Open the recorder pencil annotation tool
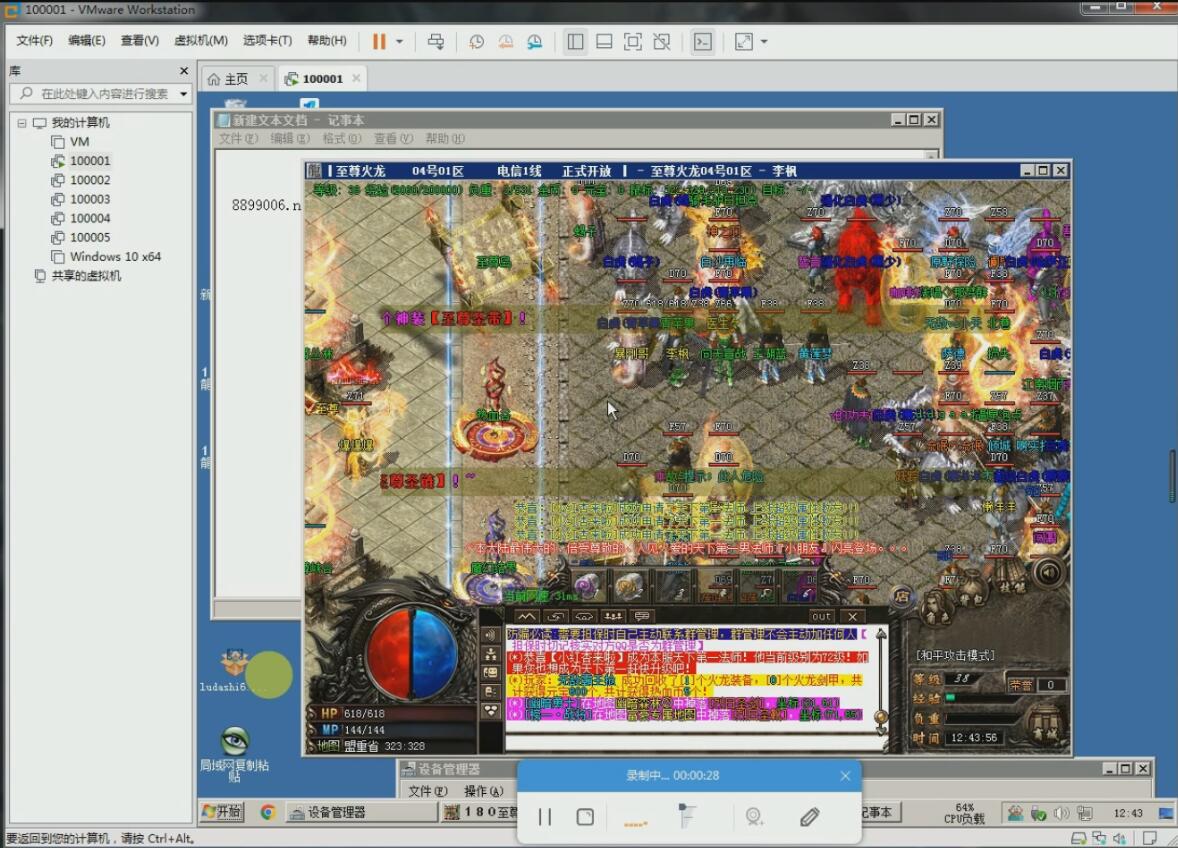The width and height of the screenshot is (1178, 848). coord(809,816)
